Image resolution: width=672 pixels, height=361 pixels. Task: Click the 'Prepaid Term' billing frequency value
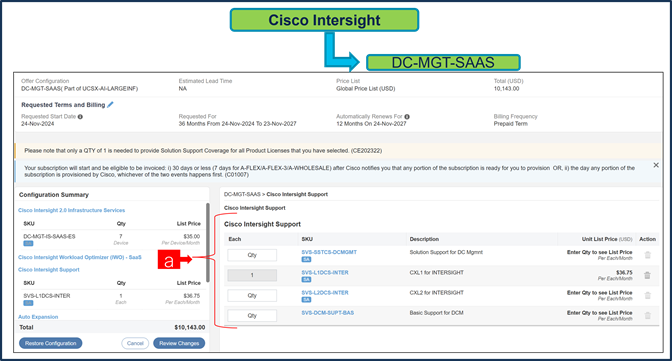[x=510, y=123]
